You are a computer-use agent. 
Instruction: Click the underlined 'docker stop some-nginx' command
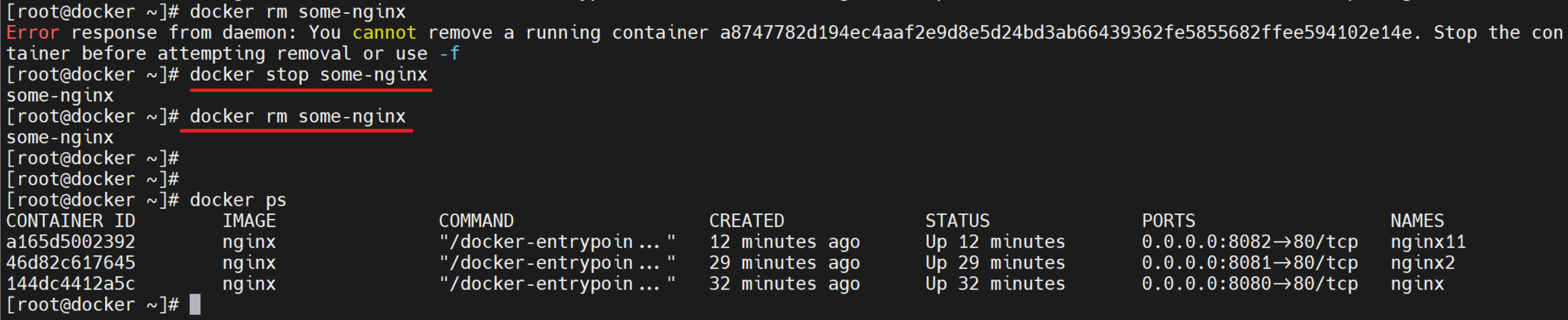click(x=309, y=75)
